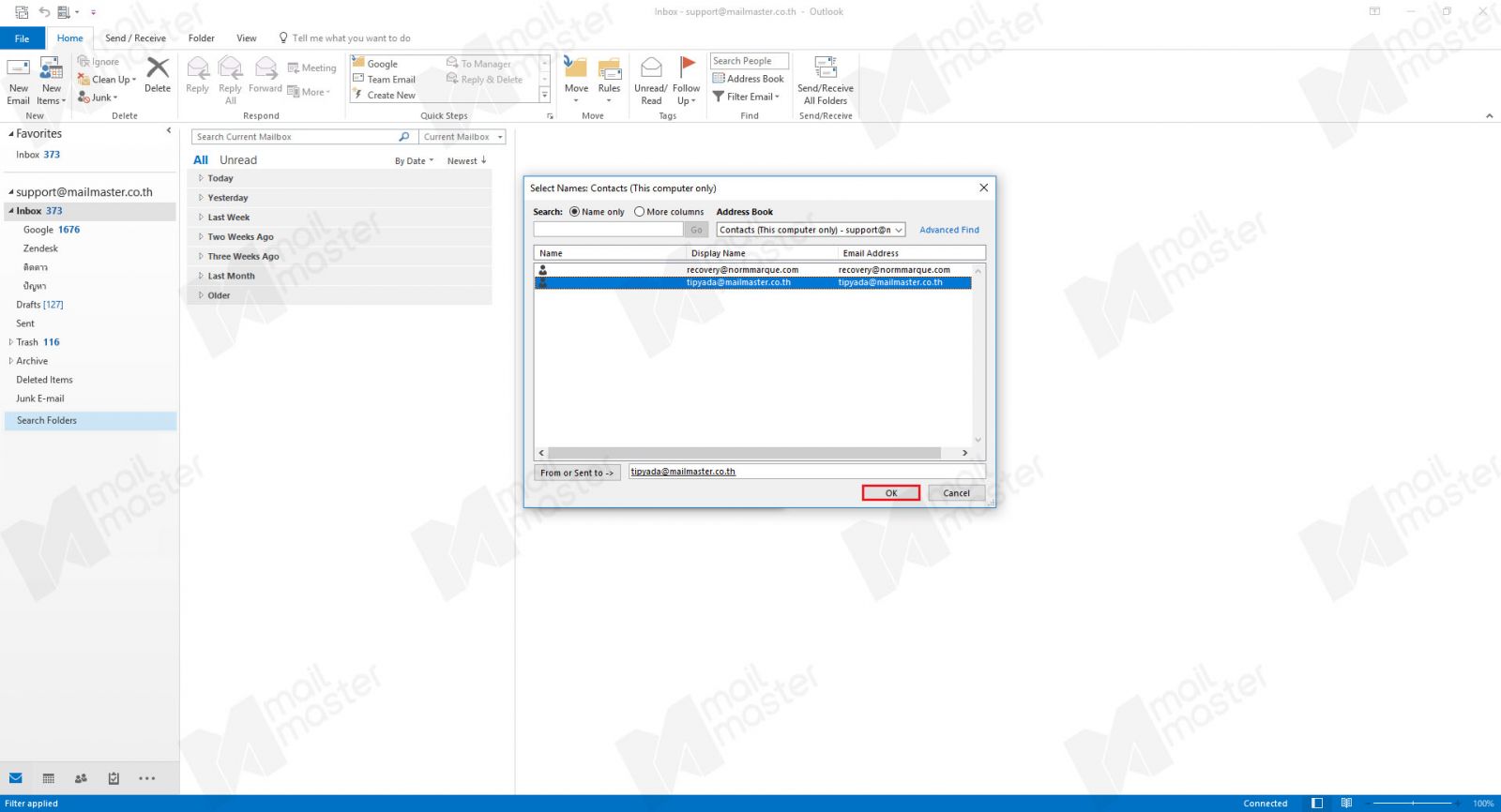This screenshot has height=812, width=1501.
Task: Open the Clean Up option
Action: point(107,80)
